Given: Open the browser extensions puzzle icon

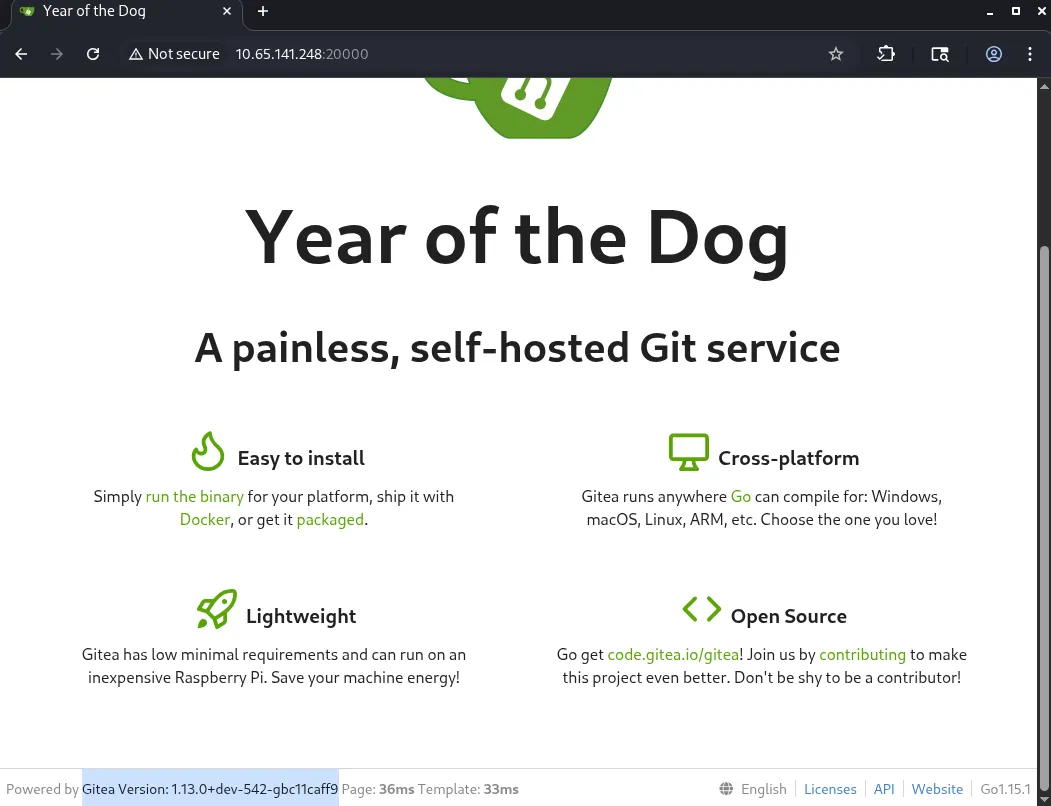Looking at the screenshot, I should (x=886, y=54).
